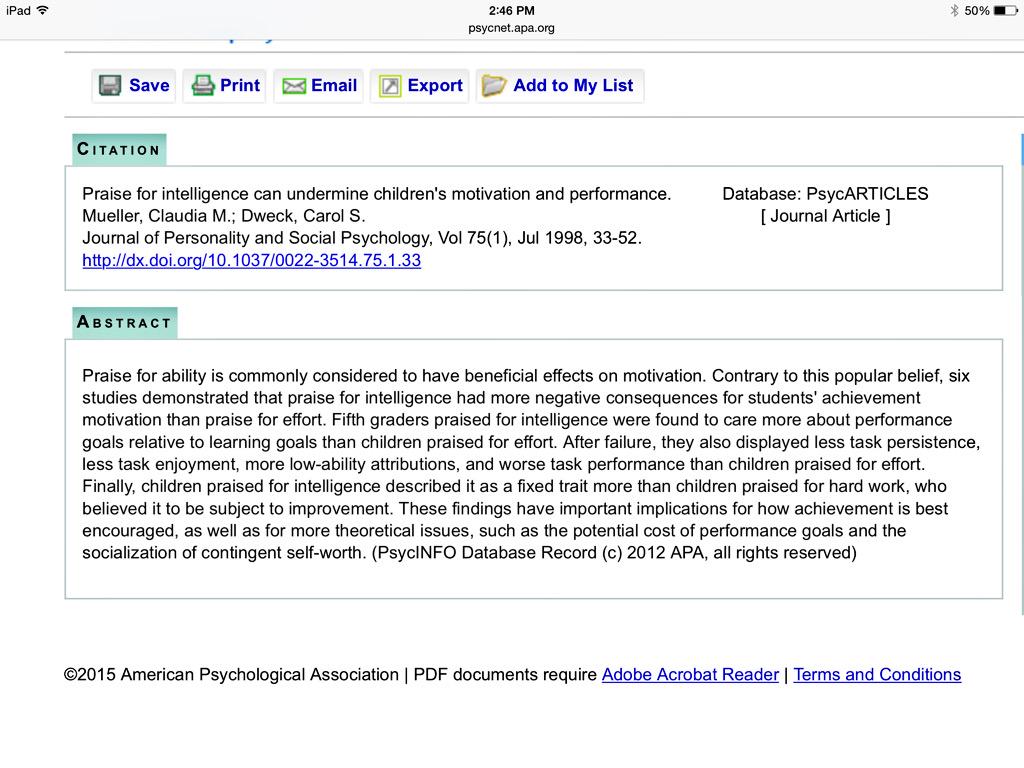This screenshot has width=1024, height=768.
Task: Tap the Bluetooth status icon
Action: [x=954, y=10]
